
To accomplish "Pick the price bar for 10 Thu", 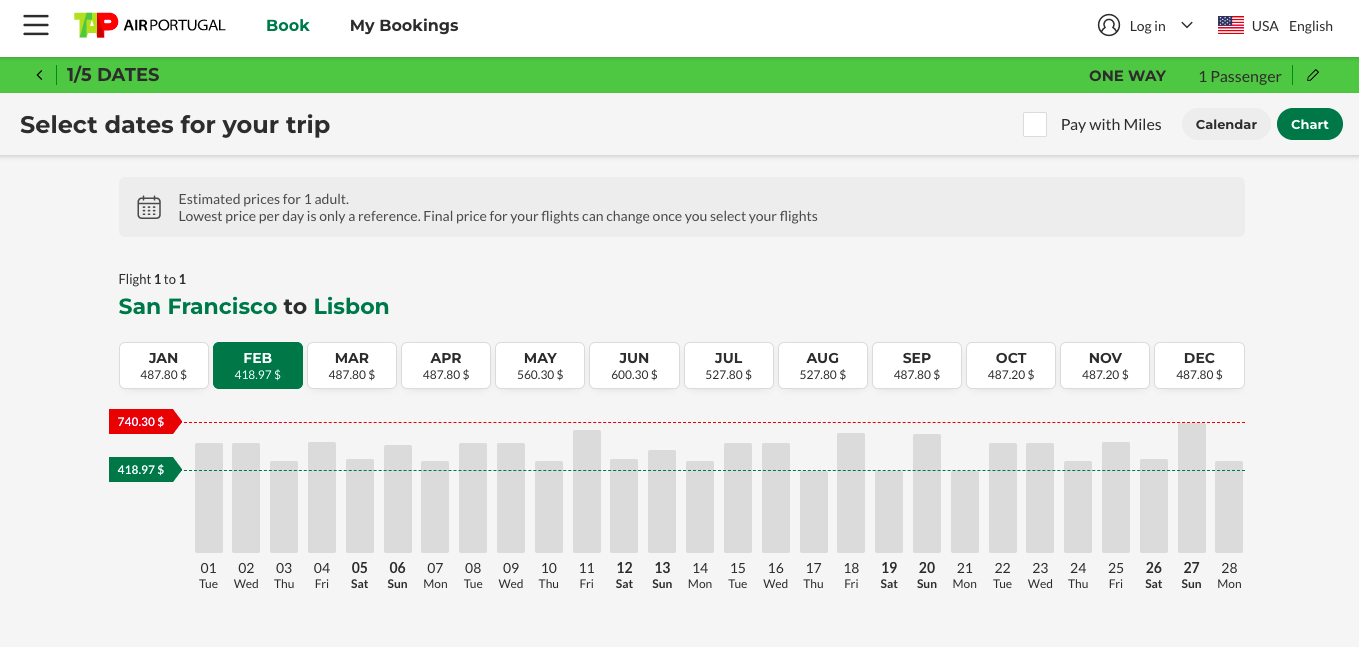I will (549, 507).
